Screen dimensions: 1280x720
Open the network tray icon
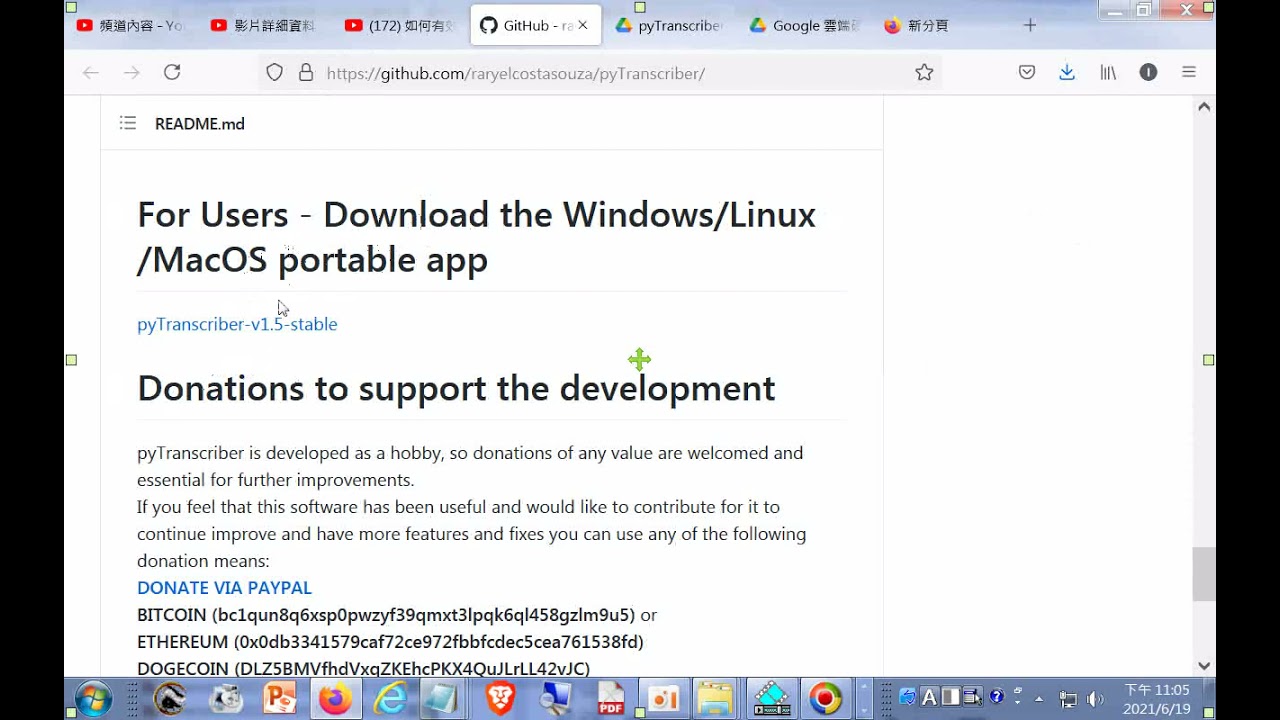1068,699
